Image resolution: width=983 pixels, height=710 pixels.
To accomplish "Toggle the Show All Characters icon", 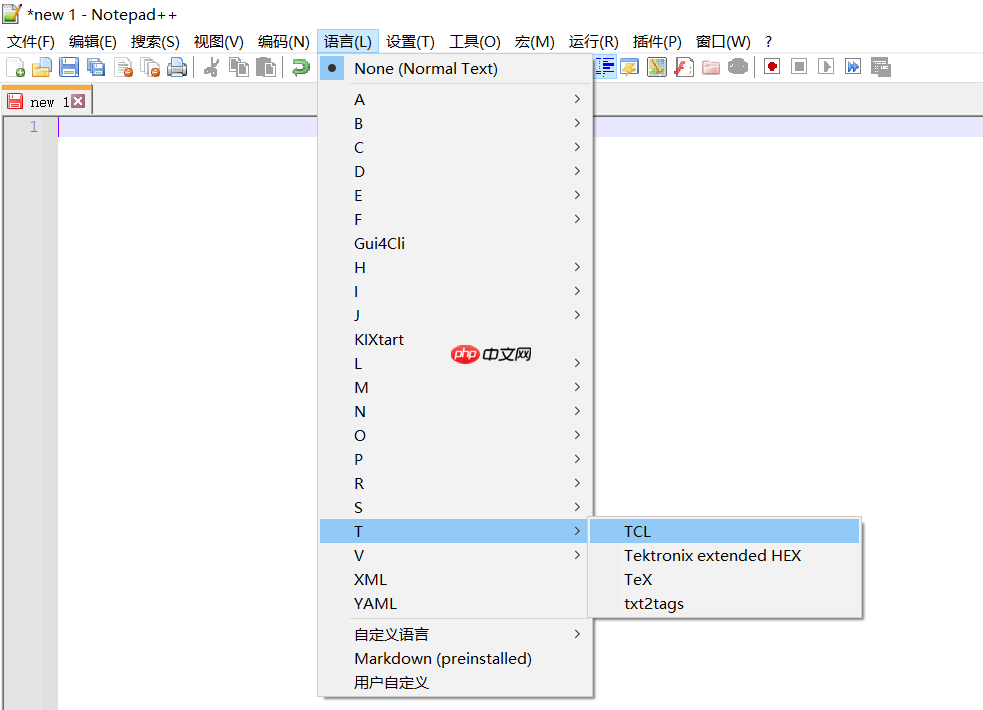I will pyautogui.click(x=607, y=66).
